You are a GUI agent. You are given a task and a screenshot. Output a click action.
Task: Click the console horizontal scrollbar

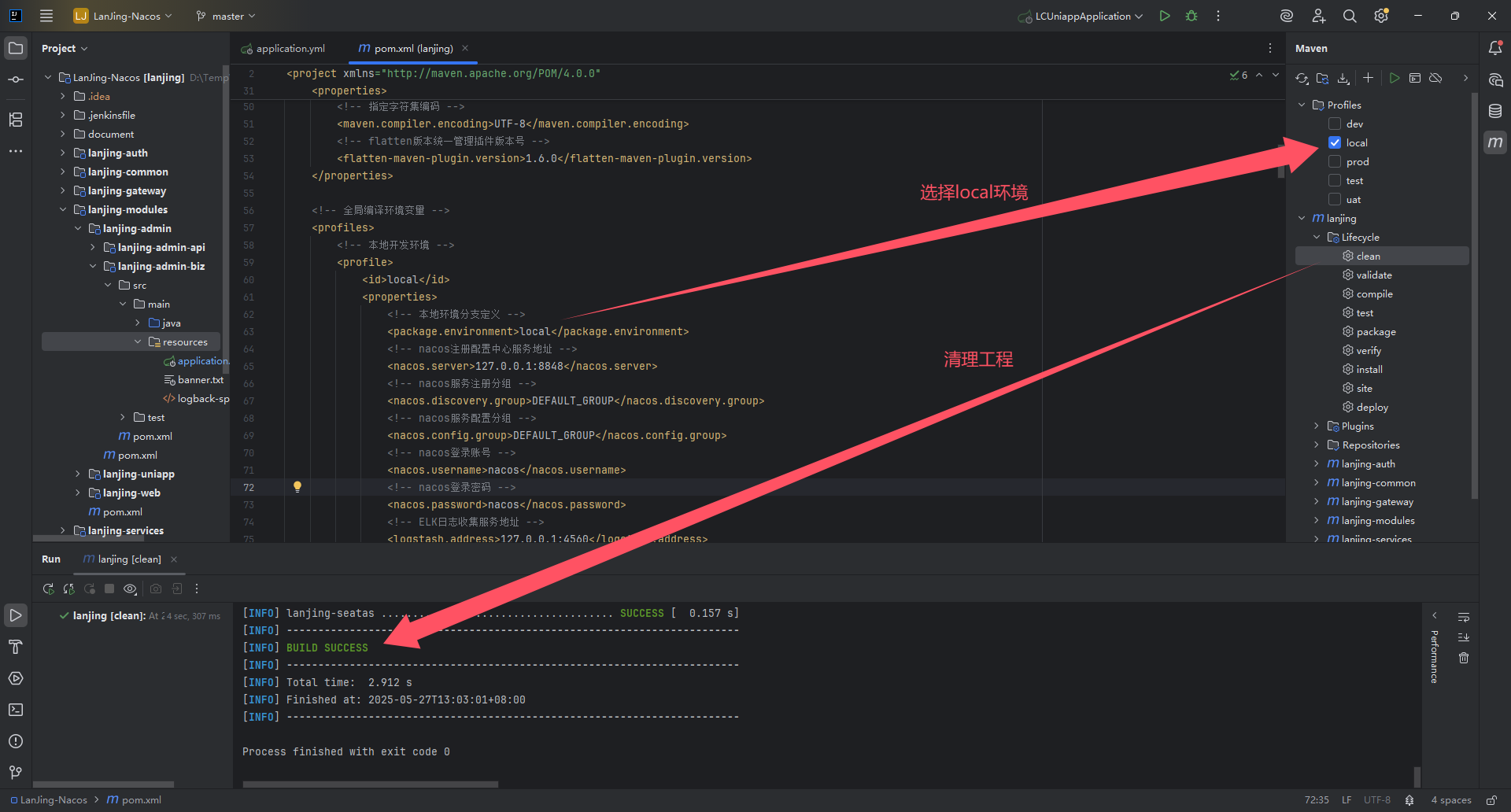[x=370, y=784]
